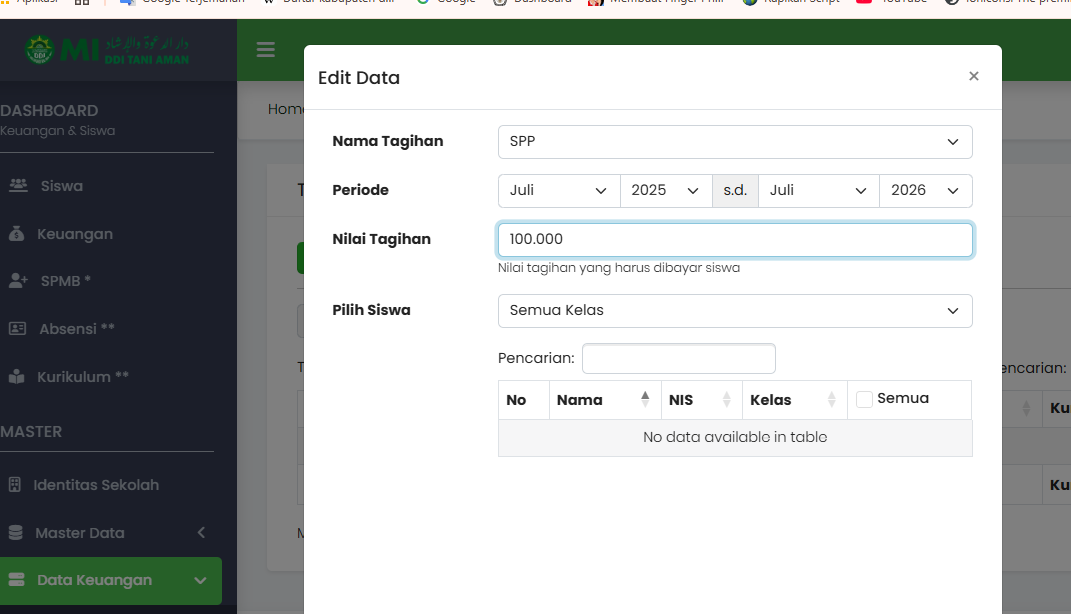The width and height of the screenshot is (1071, 614).
Task: Open the Semua Kelas class dropdown
Action: [734, 311]
